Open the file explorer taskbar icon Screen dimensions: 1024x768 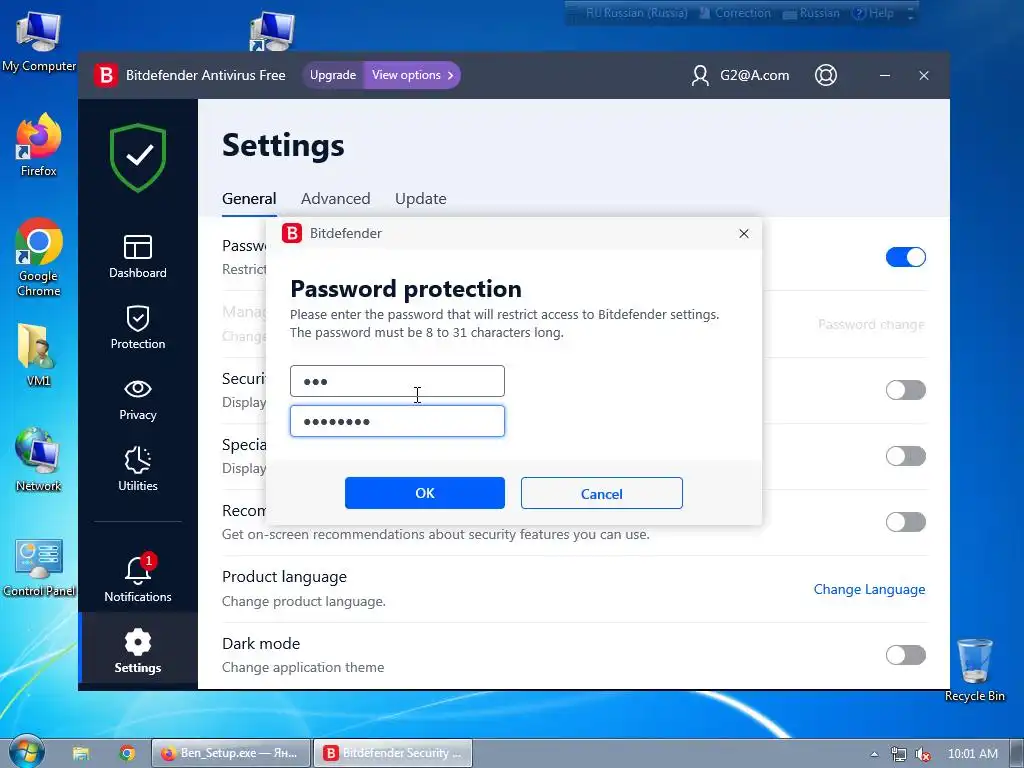click(x=80, y=754)
